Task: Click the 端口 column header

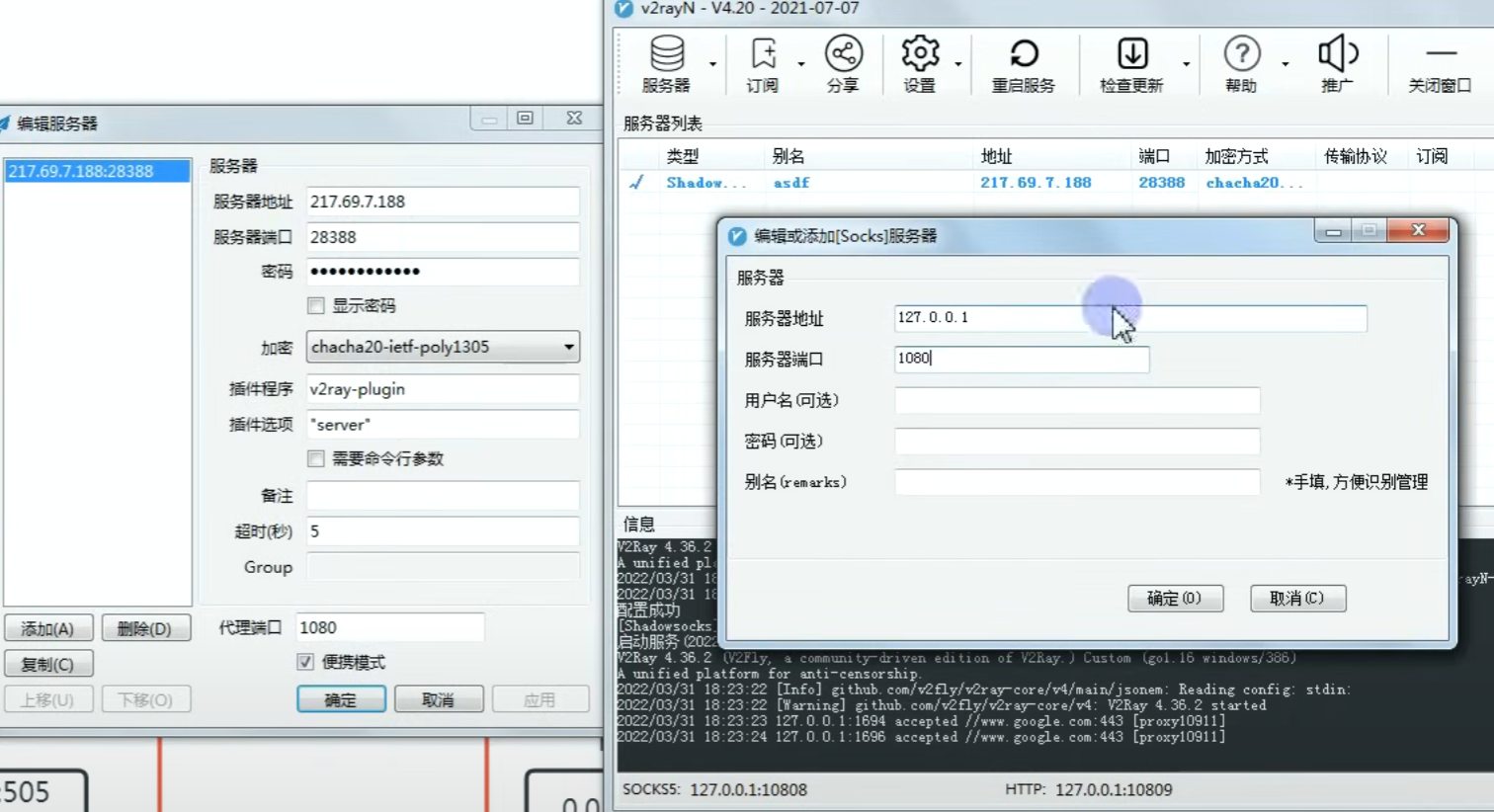Action: pyautogui.click(x=1154, y=156)
